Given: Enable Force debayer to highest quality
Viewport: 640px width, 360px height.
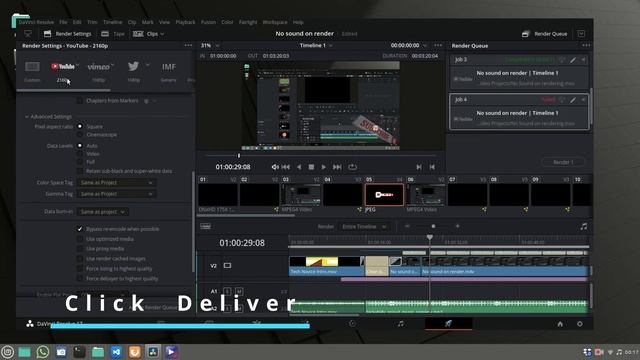Looking at the screenshot, I should (80, 278).
